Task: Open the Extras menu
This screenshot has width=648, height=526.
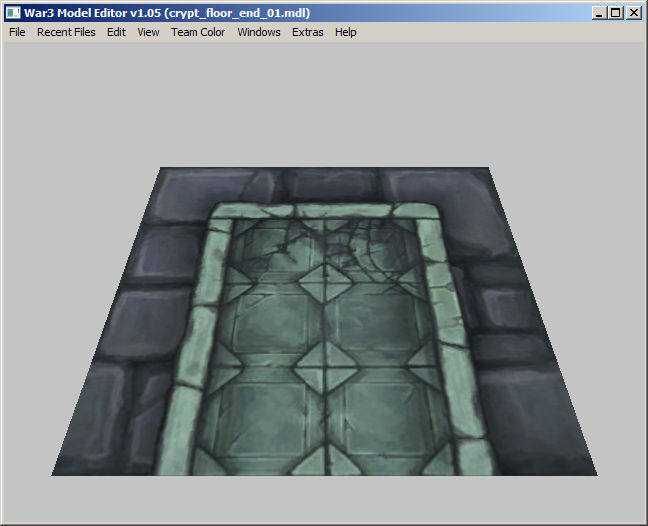Action: [x=307, y=32]
